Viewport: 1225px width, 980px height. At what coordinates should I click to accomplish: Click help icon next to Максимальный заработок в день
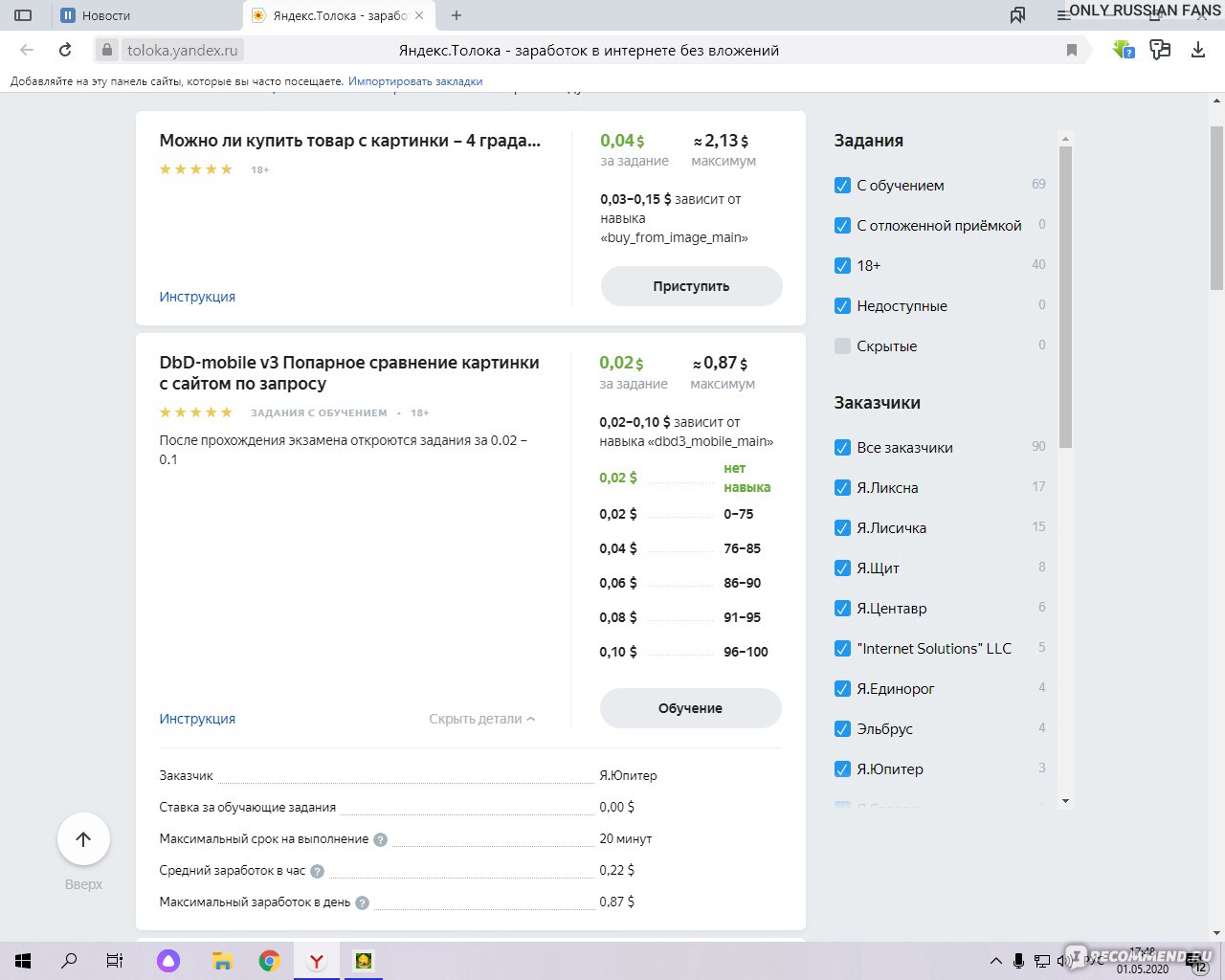pyautogui.click(x=362, y=902)
